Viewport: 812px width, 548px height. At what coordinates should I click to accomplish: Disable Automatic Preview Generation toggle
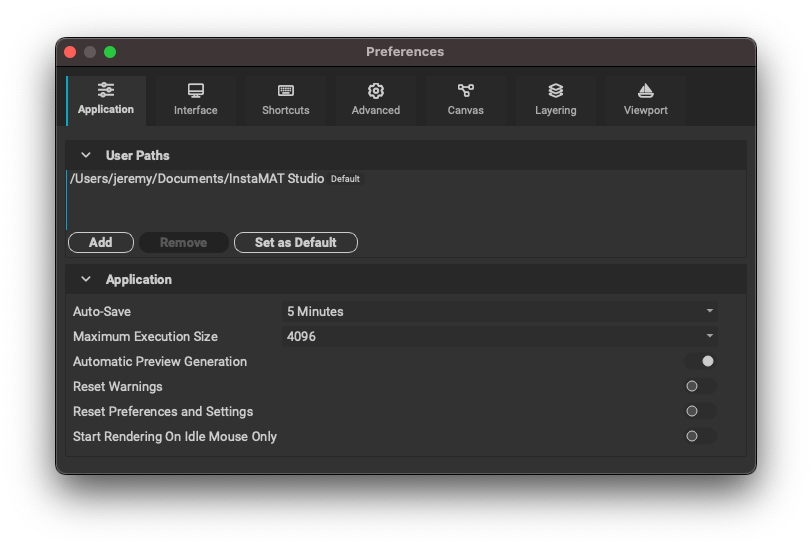click(x=701, y=361)
